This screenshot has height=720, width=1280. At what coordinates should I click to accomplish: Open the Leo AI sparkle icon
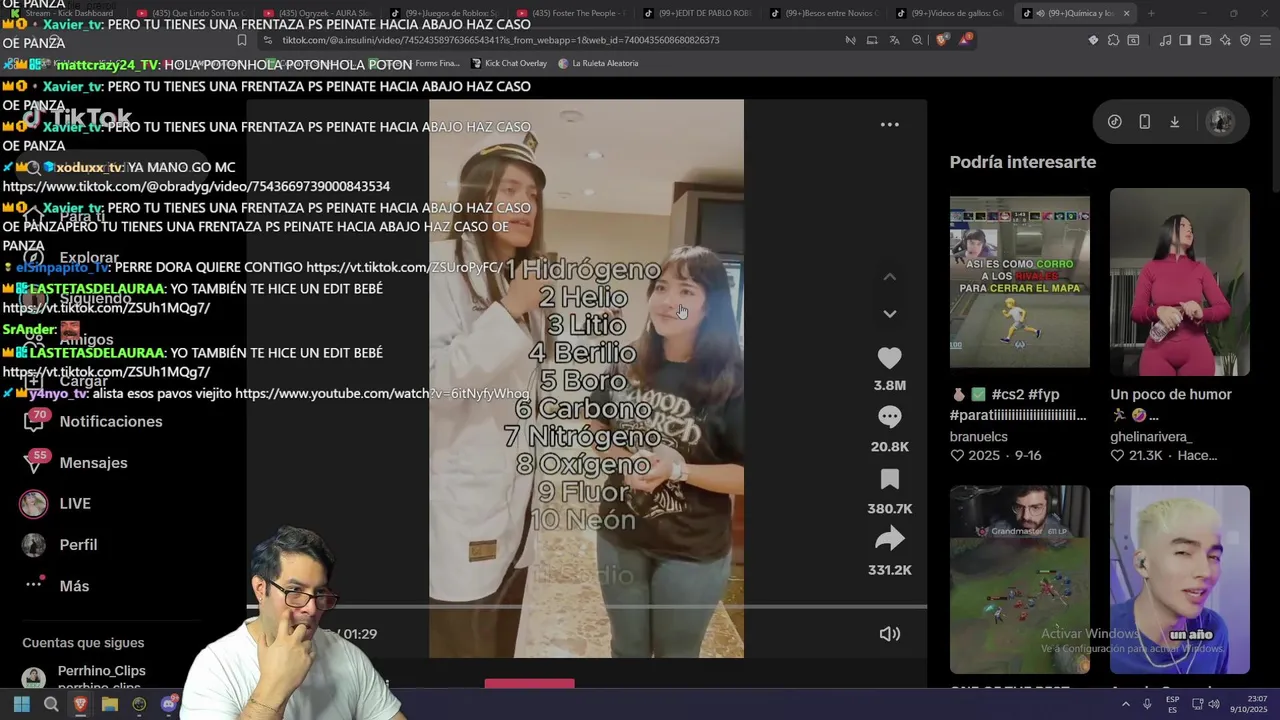pos(1225,40)
